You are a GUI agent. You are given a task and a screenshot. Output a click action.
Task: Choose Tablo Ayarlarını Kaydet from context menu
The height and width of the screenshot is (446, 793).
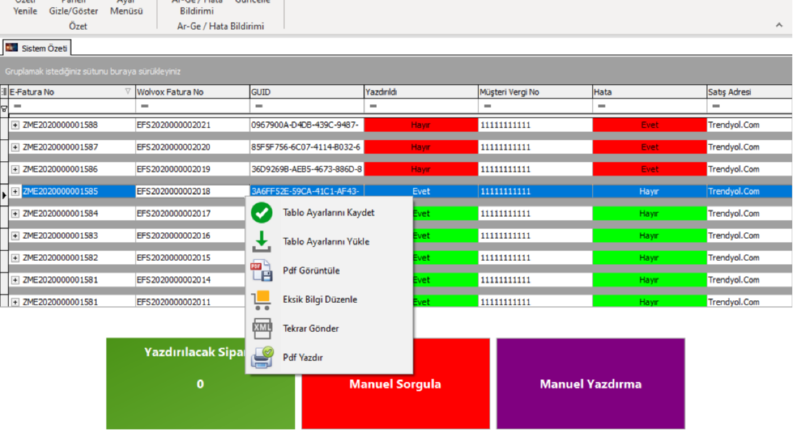(329, 213)
